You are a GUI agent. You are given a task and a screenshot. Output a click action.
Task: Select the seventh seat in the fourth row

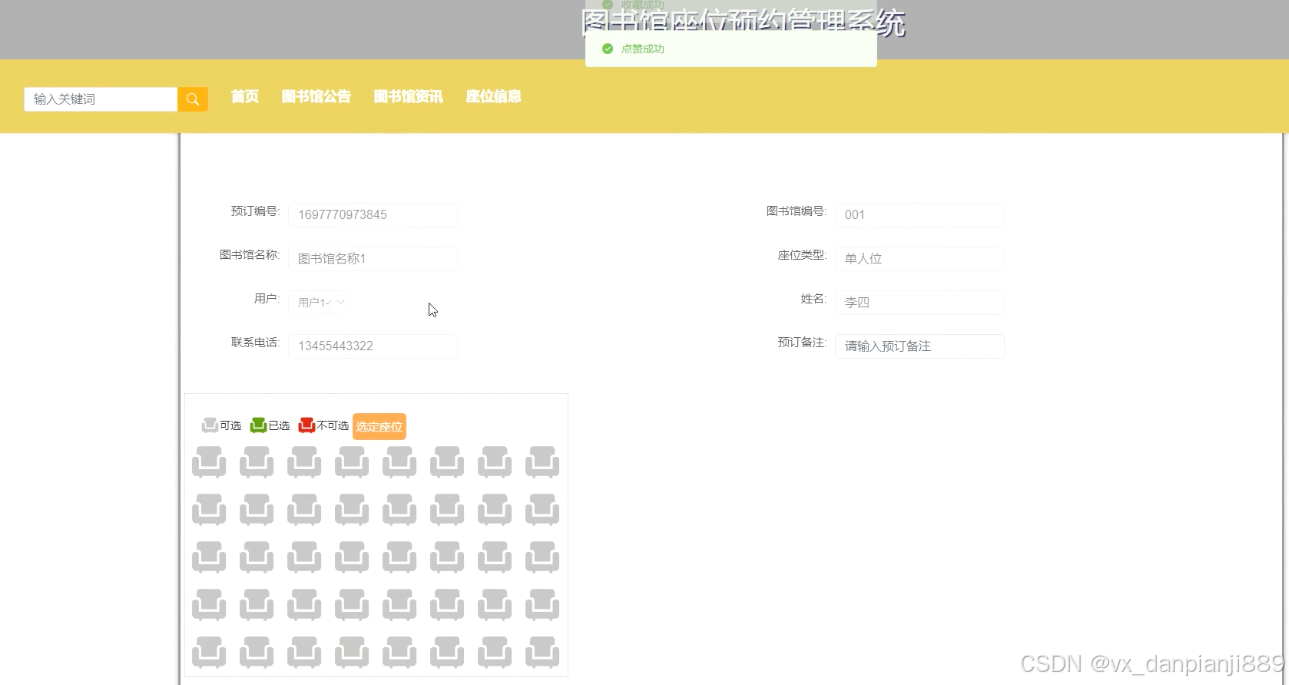(x=495, y=605)
